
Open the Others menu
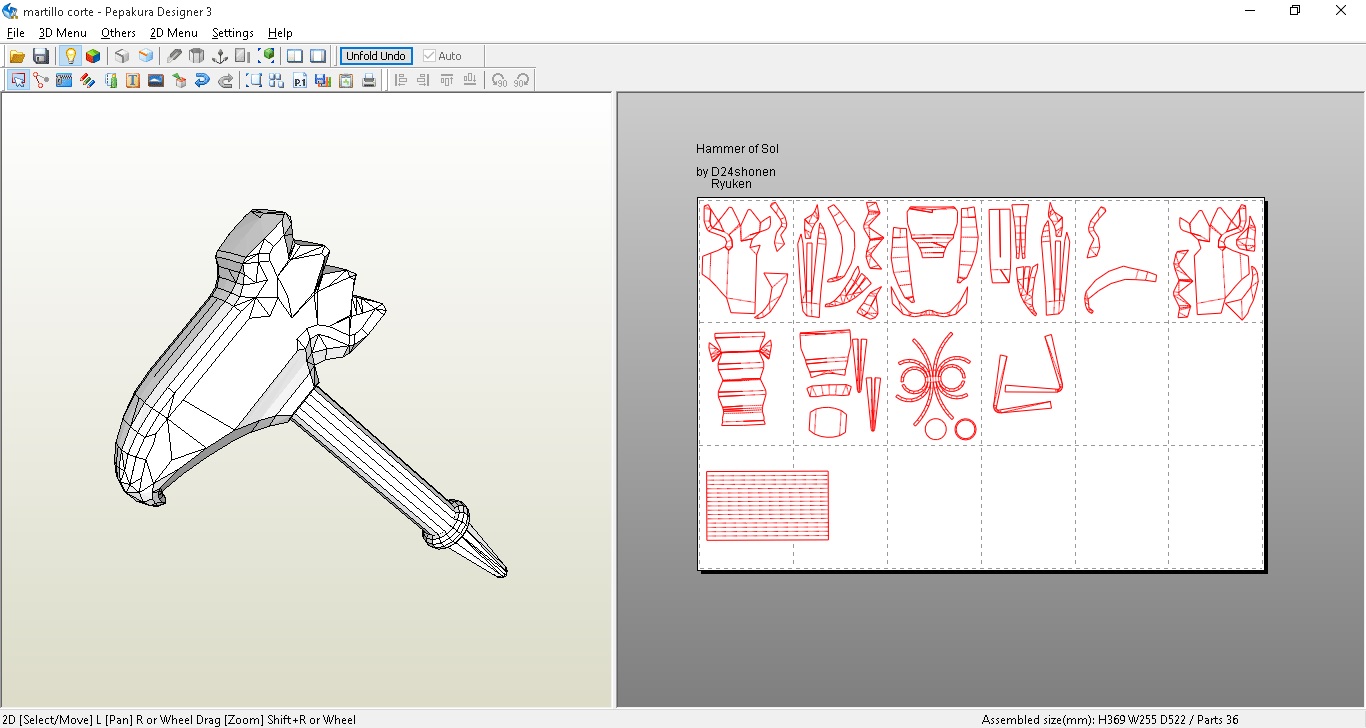(118, 33)
